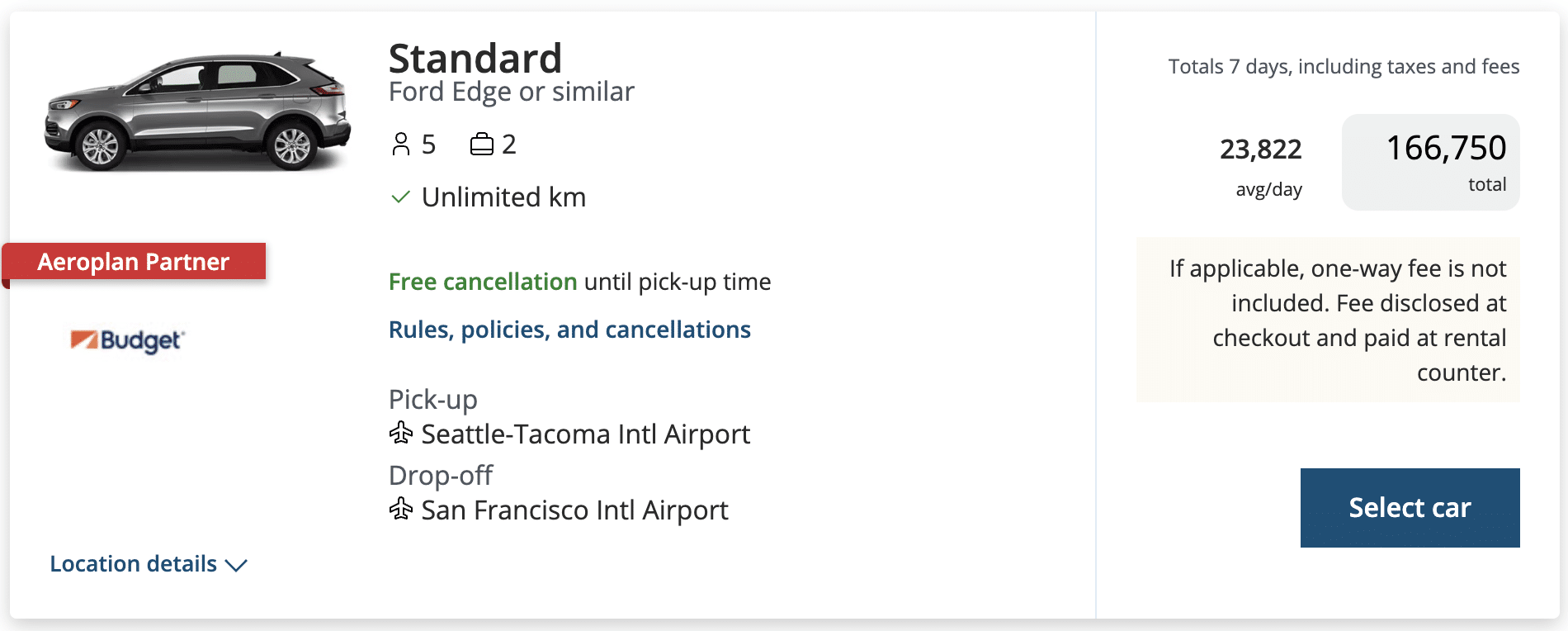Click Seattle-Tacoma Intl Airport pick-up location
The width and height of the screenshot is (1568, 631).
point(585,434)
